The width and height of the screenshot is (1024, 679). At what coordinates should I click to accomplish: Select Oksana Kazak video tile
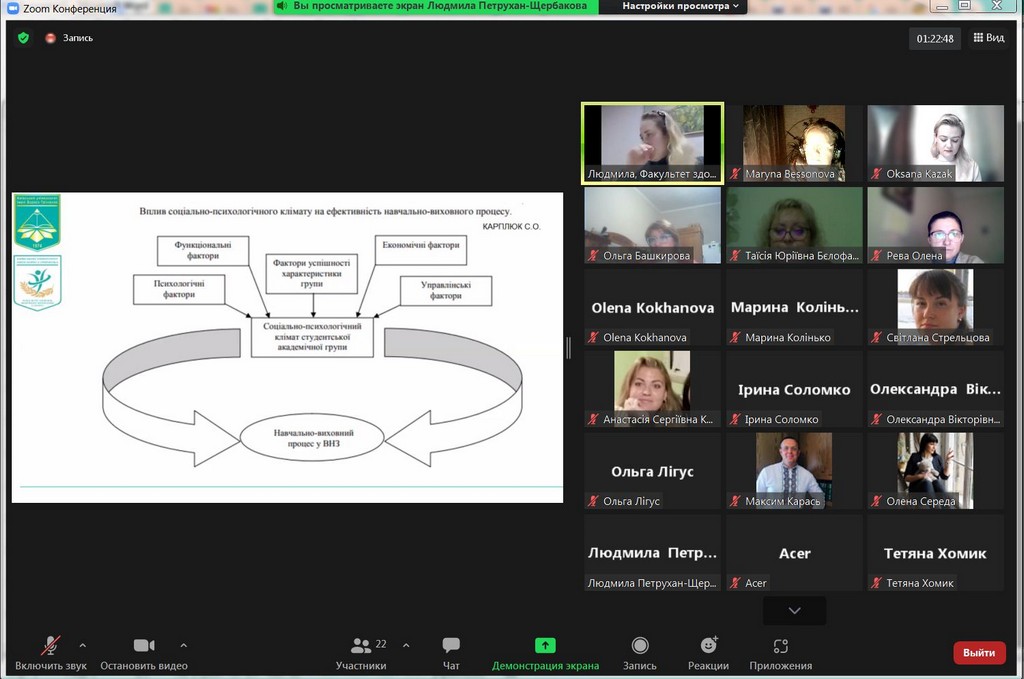[x=934, y=142]
